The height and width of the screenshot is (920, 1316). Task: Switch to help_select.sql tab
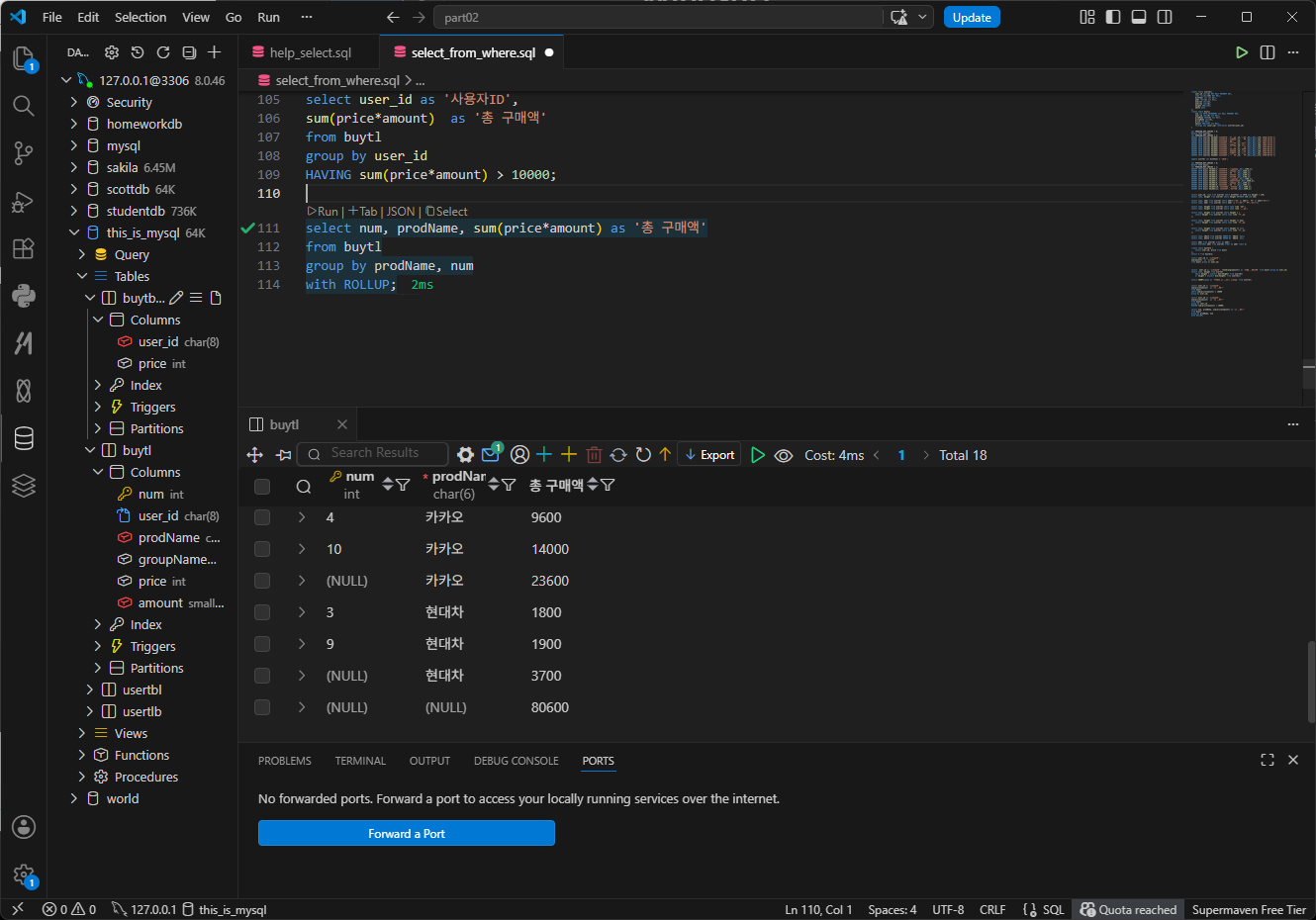click(x=310, y=52)
